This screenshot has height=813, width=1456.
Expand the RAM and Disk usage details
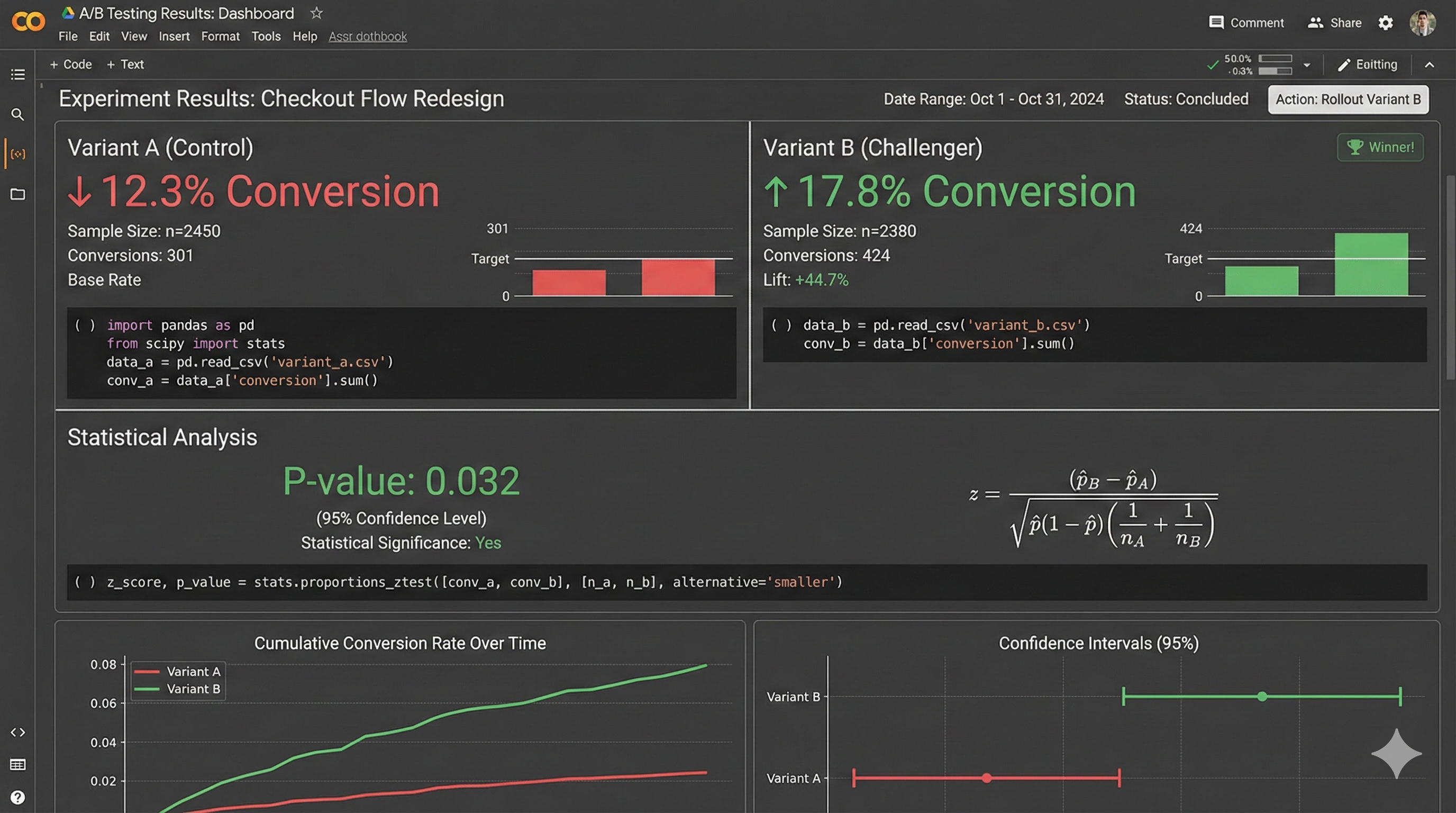[x=1306, y=65]
